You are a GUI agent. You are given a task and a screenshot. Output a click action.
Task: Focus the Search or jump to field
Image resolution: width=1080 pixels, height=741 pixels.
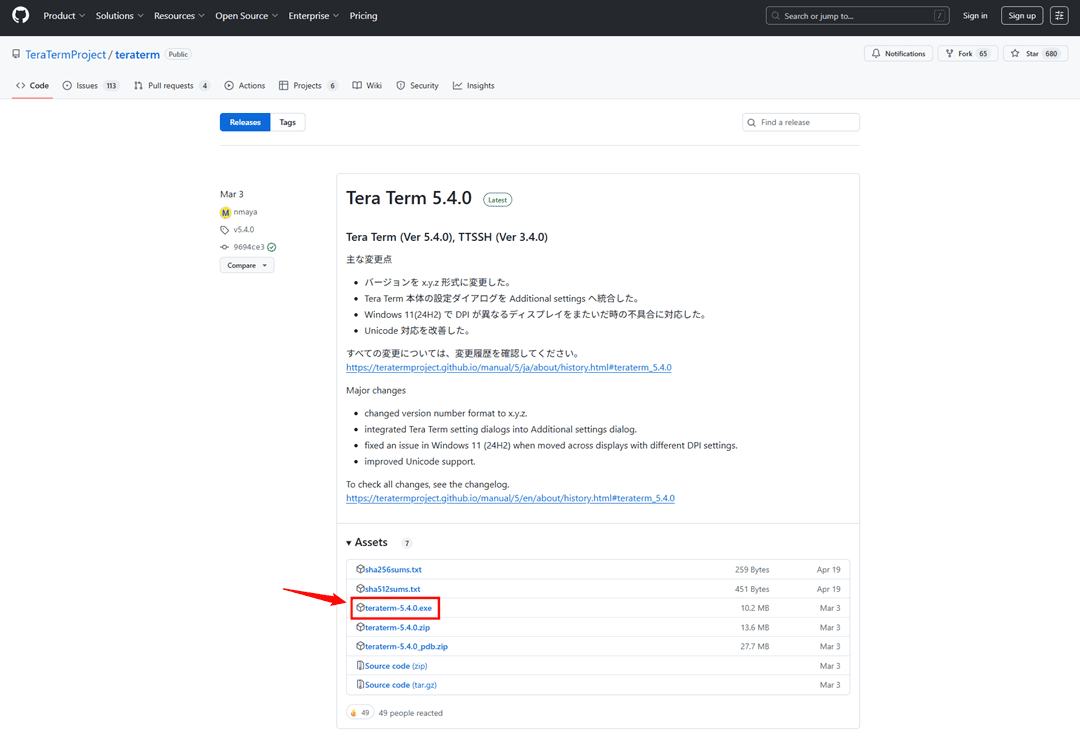tap(858, 16)
